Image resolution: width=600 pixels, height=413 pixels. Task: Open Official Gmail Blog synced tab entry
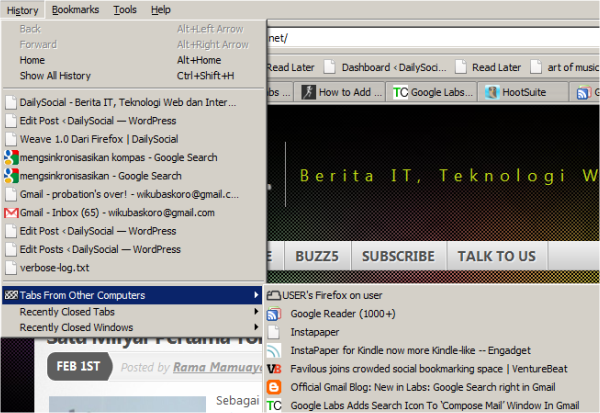tap(432, 387)
